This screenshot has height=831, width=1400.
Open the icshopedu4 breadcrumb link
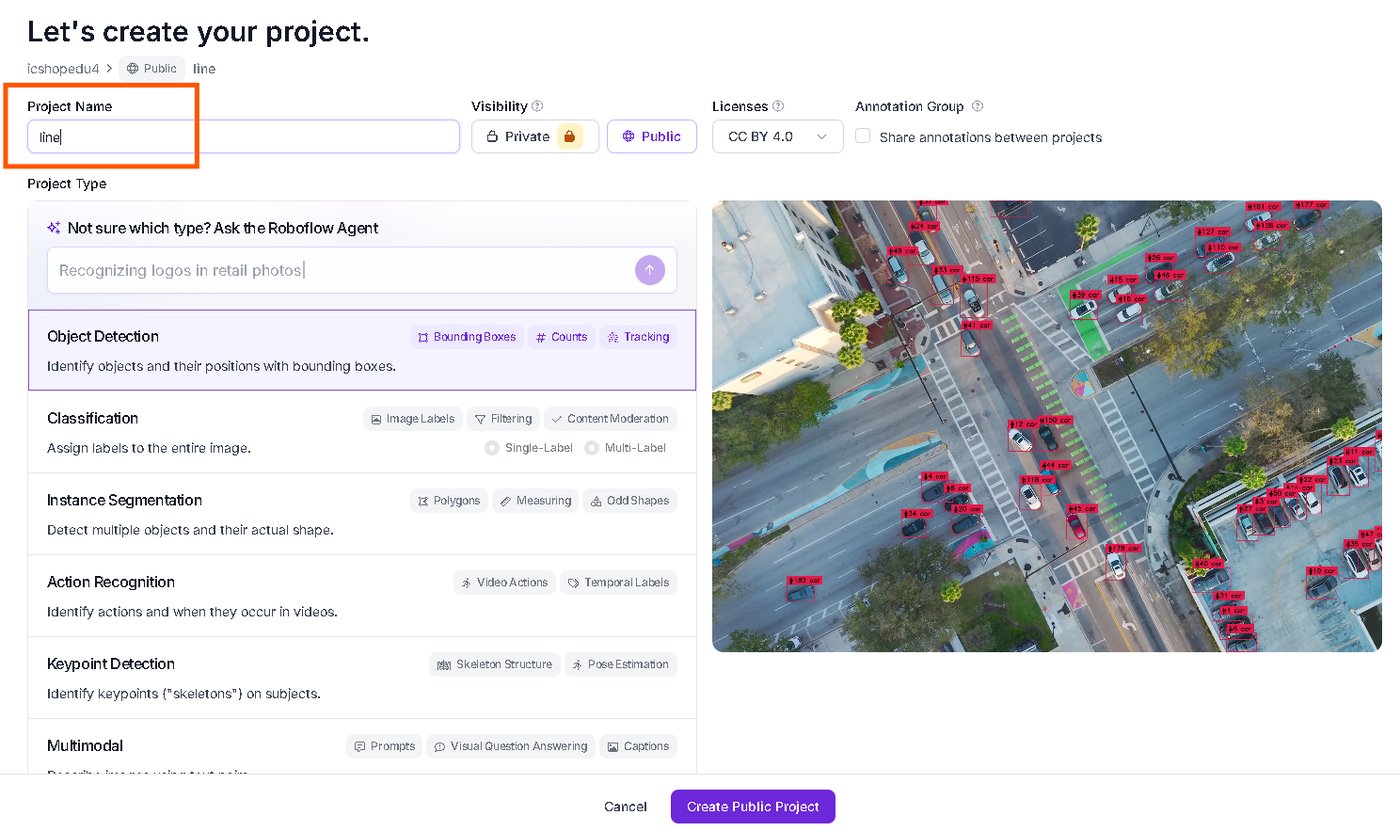pos(63,69)
